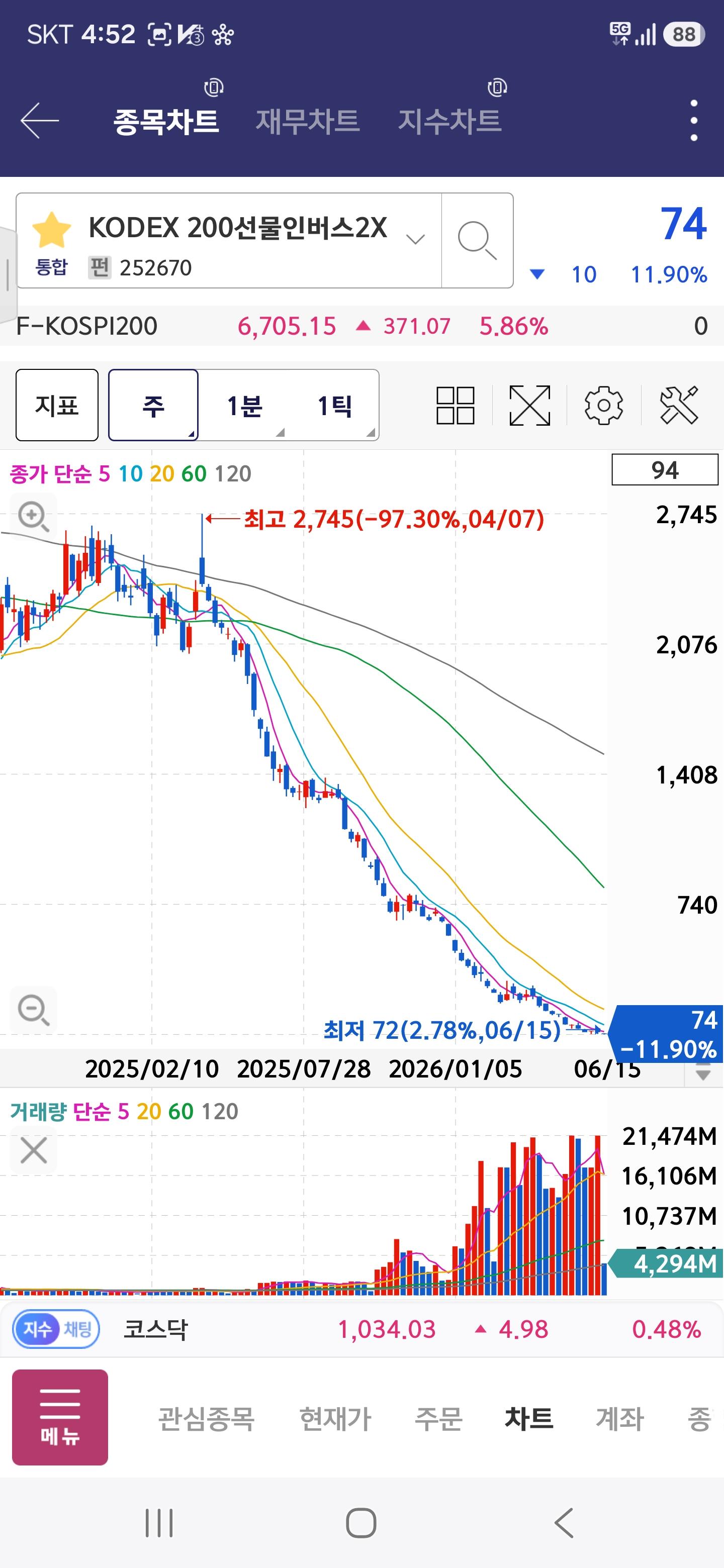
Task: Tap the battery 88 status indicator
Action: tap(684, 34)
